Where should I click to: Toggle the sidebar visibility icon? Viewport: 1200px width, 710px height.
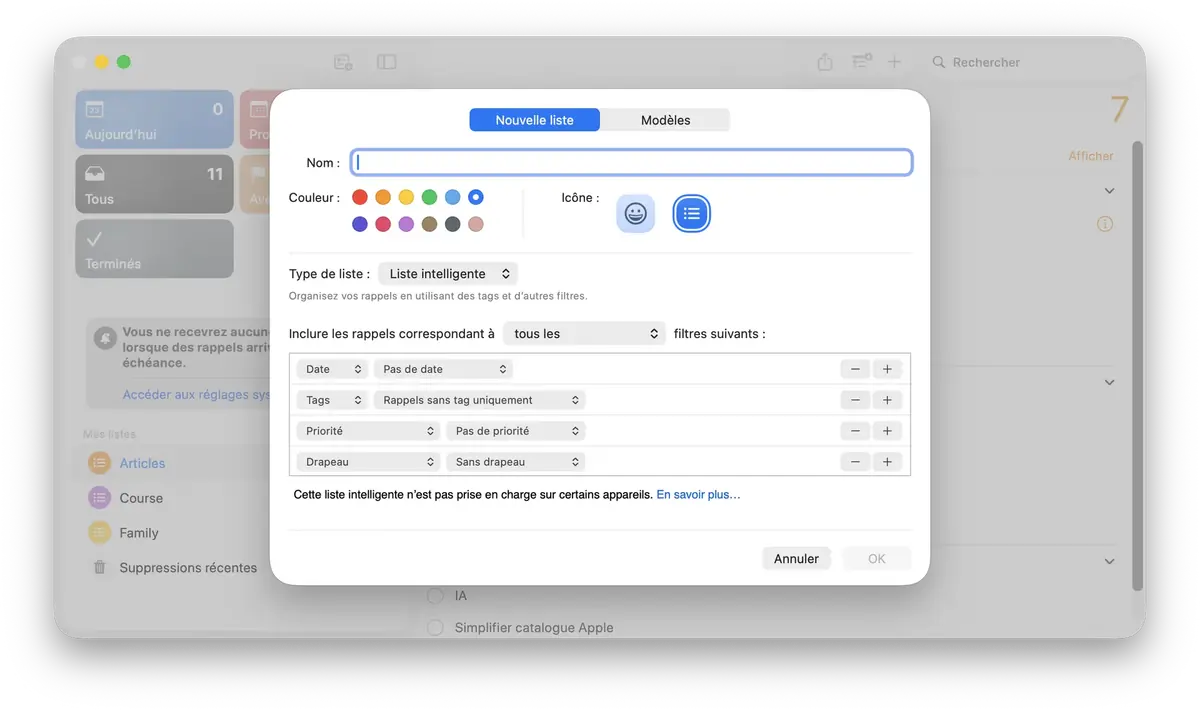pos(386,62)
